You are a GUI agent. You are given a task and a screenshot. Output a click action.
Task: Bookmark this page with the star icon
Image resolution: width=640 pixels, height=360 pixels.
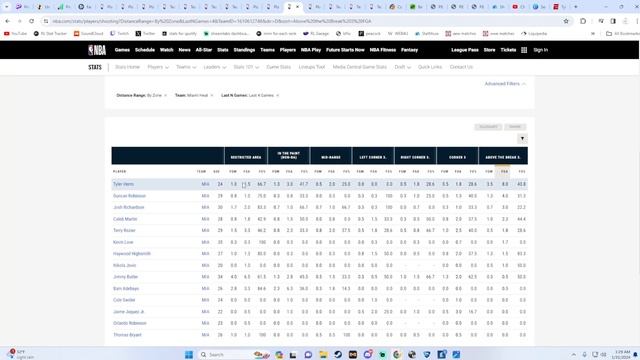(566, 21)
